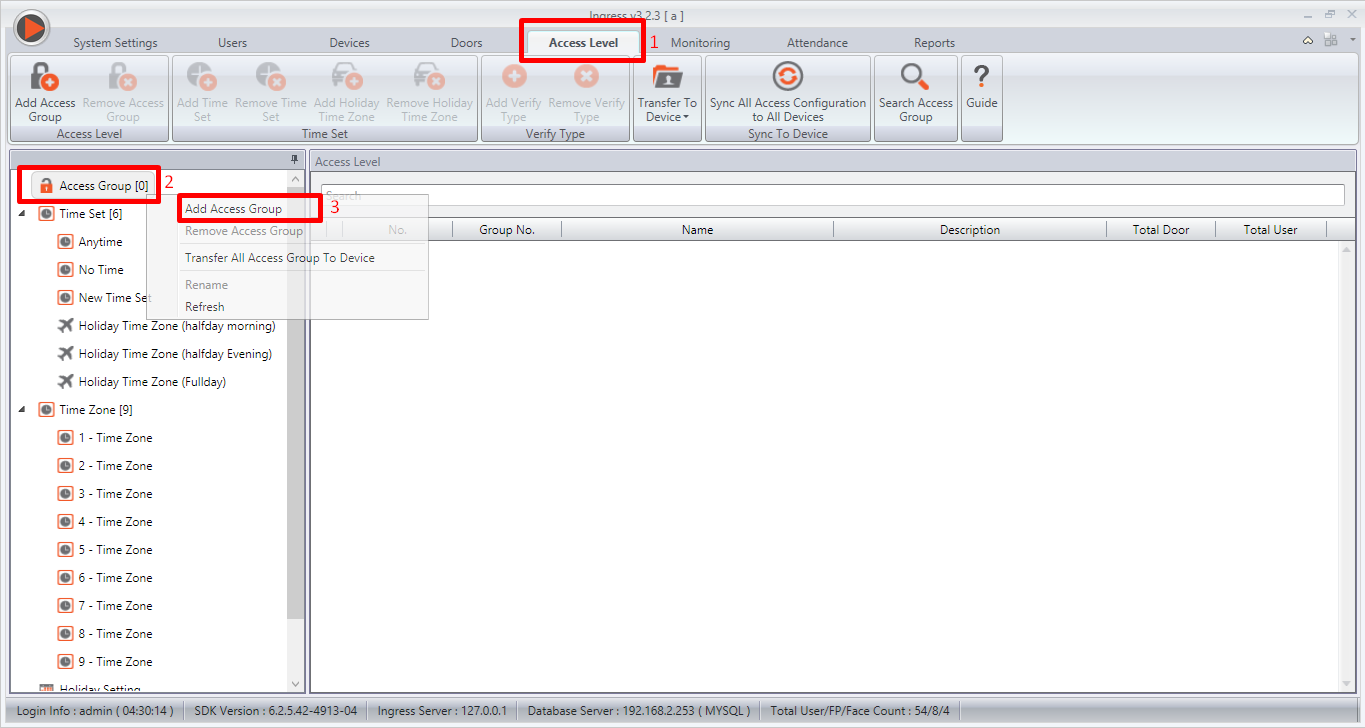Click the clock icon beside New Time Set
The image size is (1365, 728).
coord(66,298)
